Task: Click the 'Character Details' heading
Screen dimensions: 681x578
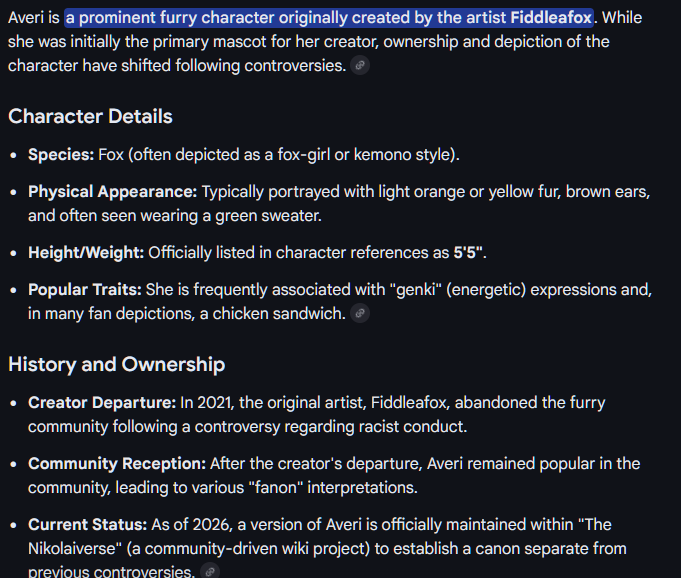Action: pyautogui.click(x=90, y=116)
